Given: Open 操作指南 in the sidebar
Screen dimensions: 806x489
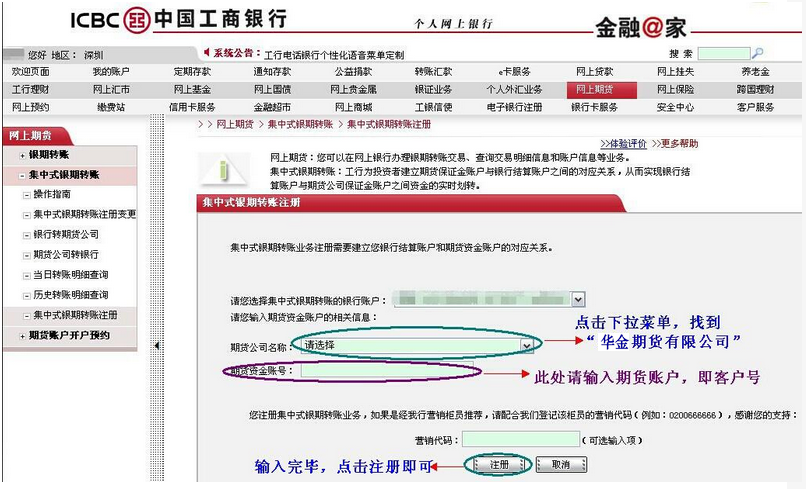Looking at the screenshot, I should tap(52, 194).
